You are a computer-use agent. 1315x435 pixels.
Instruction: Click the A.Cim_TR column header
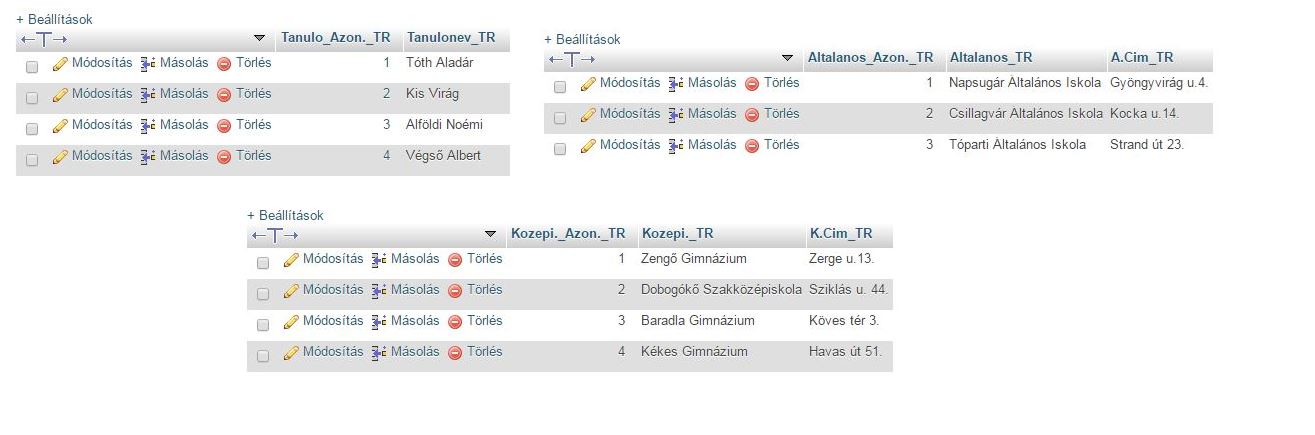point(1141,57)
